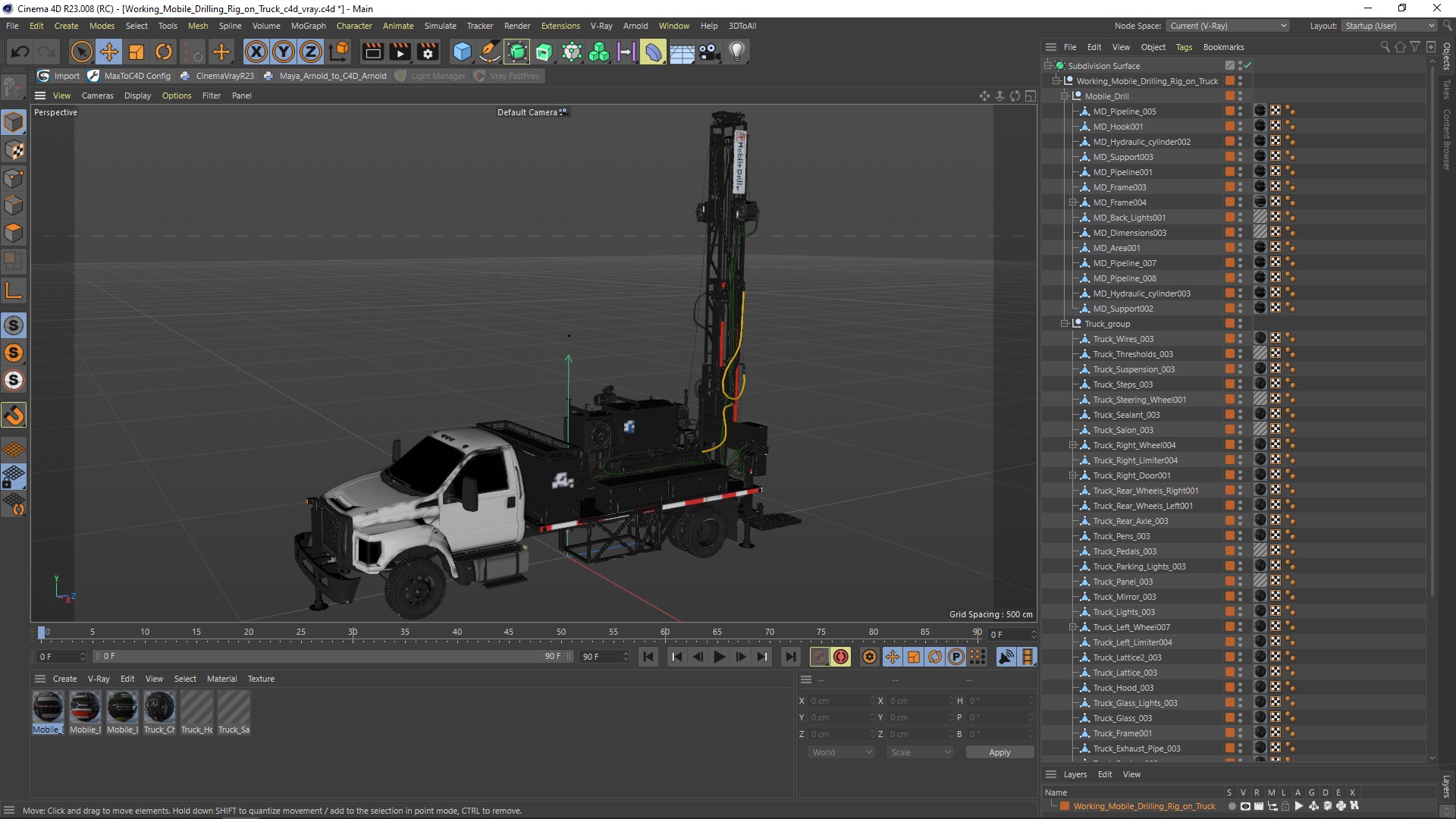Toggle visibility dots for Mobile_Drill
This screenshot has width=1456, height=819.
(x=1241, y=96)
